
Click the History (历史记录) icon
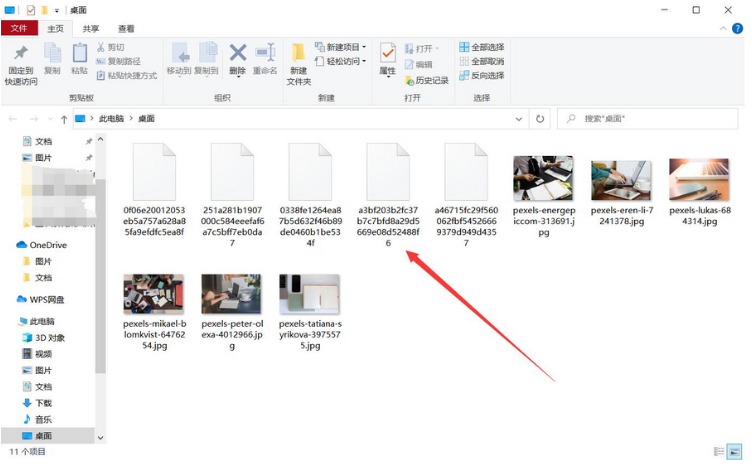409,81
